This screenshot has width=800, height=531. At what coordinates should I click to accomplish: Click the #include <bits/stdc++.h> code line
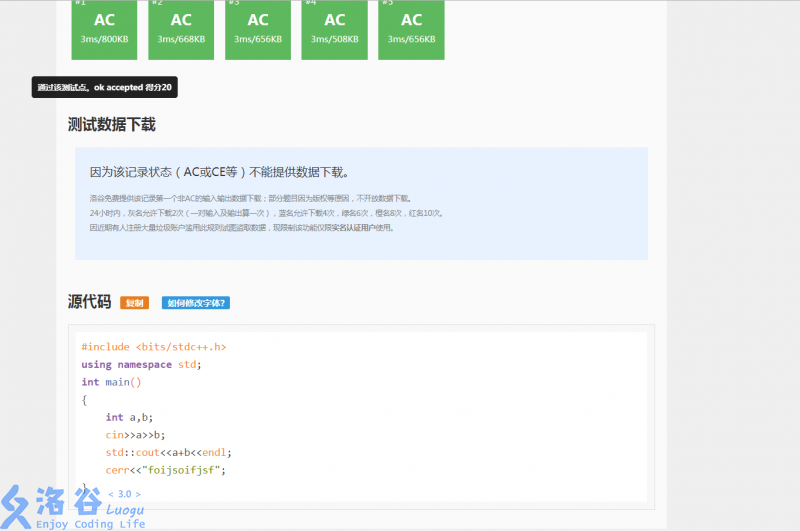154,347
